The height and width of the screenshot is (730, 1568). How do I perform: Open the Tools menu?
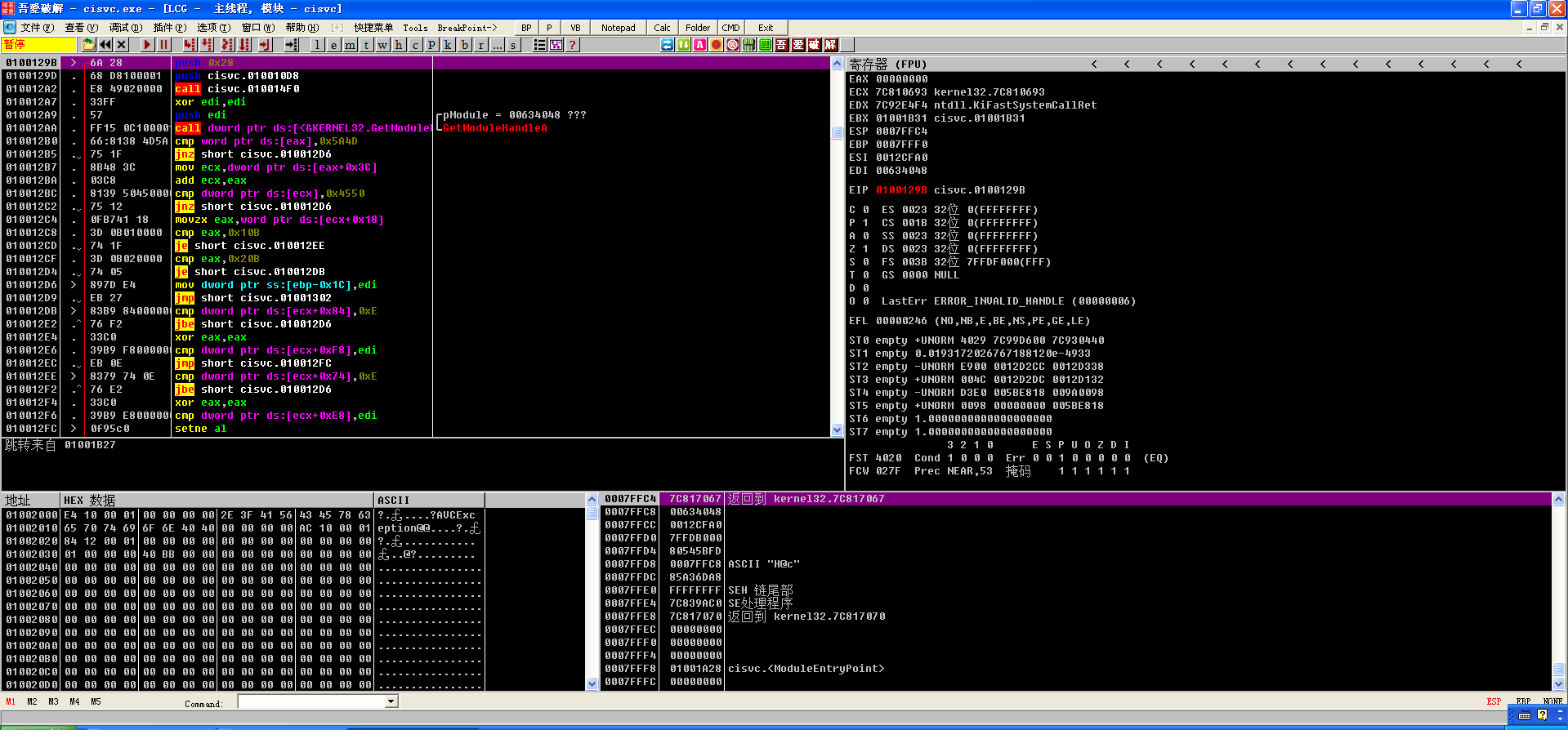pos(415,28)
